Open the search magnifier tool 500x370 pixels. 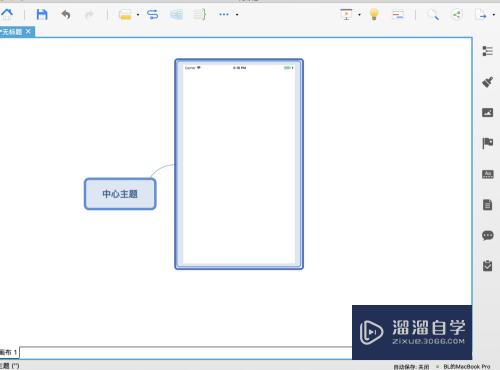[433, 15]
